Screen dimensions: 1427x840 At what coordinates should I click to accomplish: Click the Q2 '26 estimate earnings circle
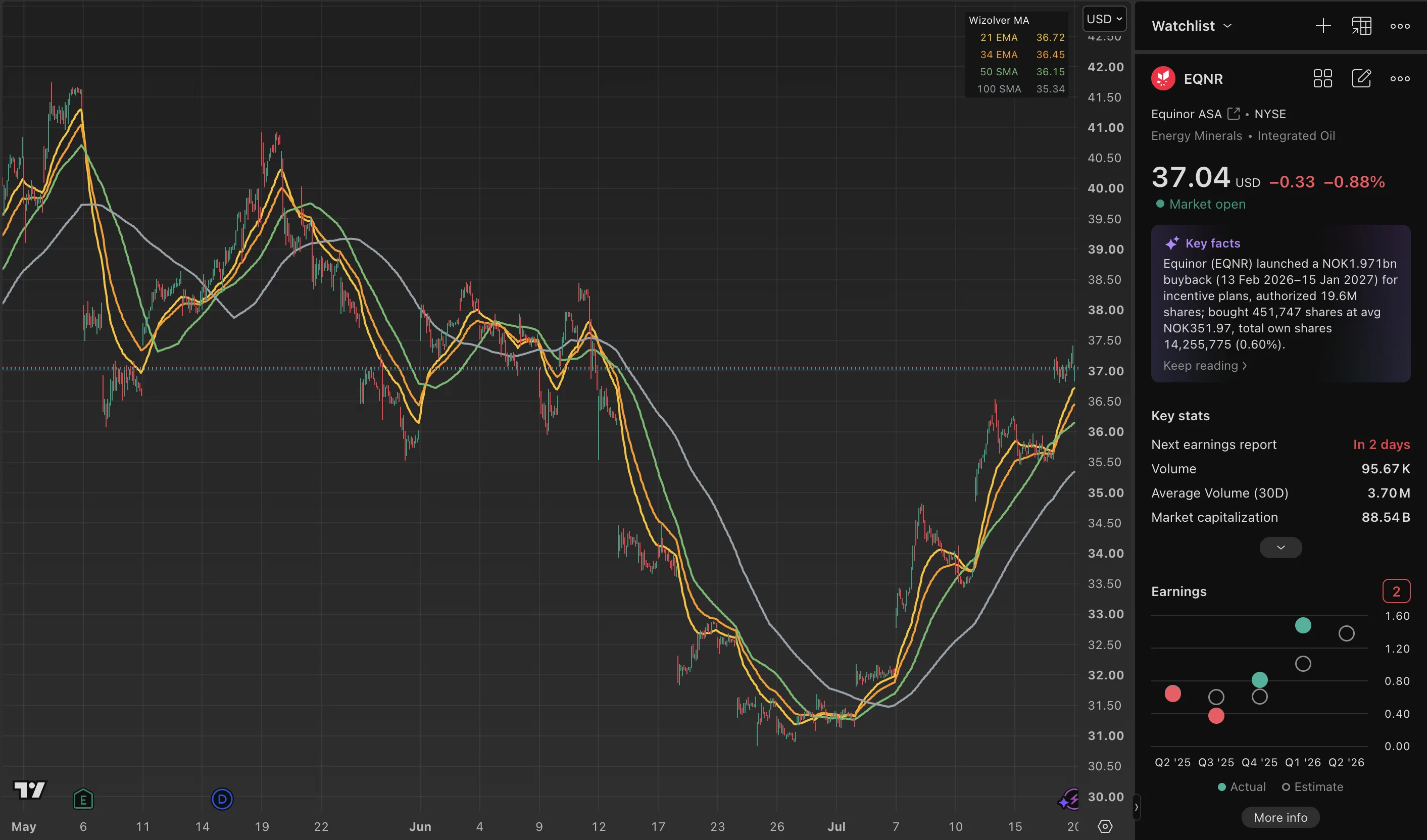pyautogui.click(x=1346, y=633)
